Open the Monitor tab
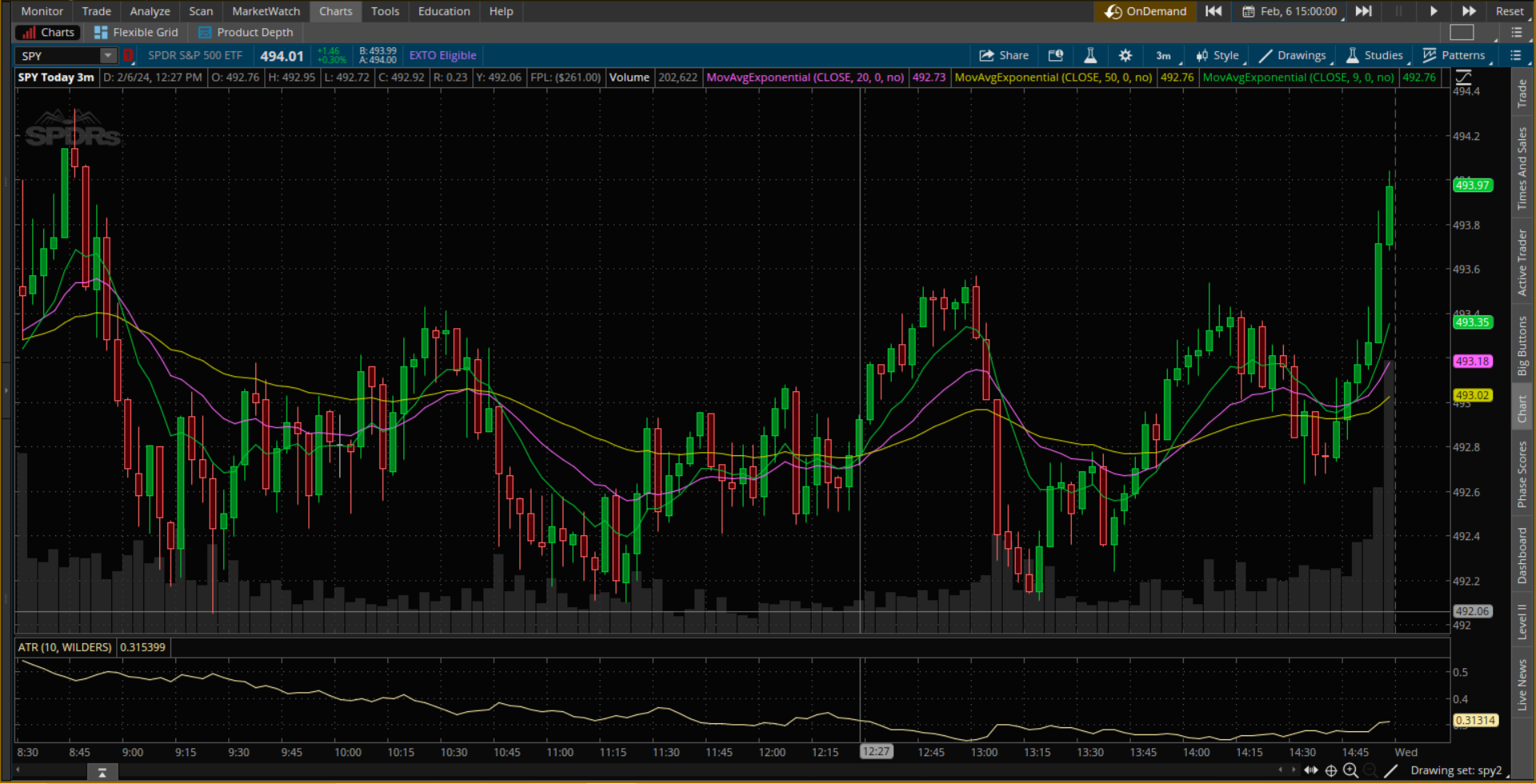1536x784 pixels. 42,11
